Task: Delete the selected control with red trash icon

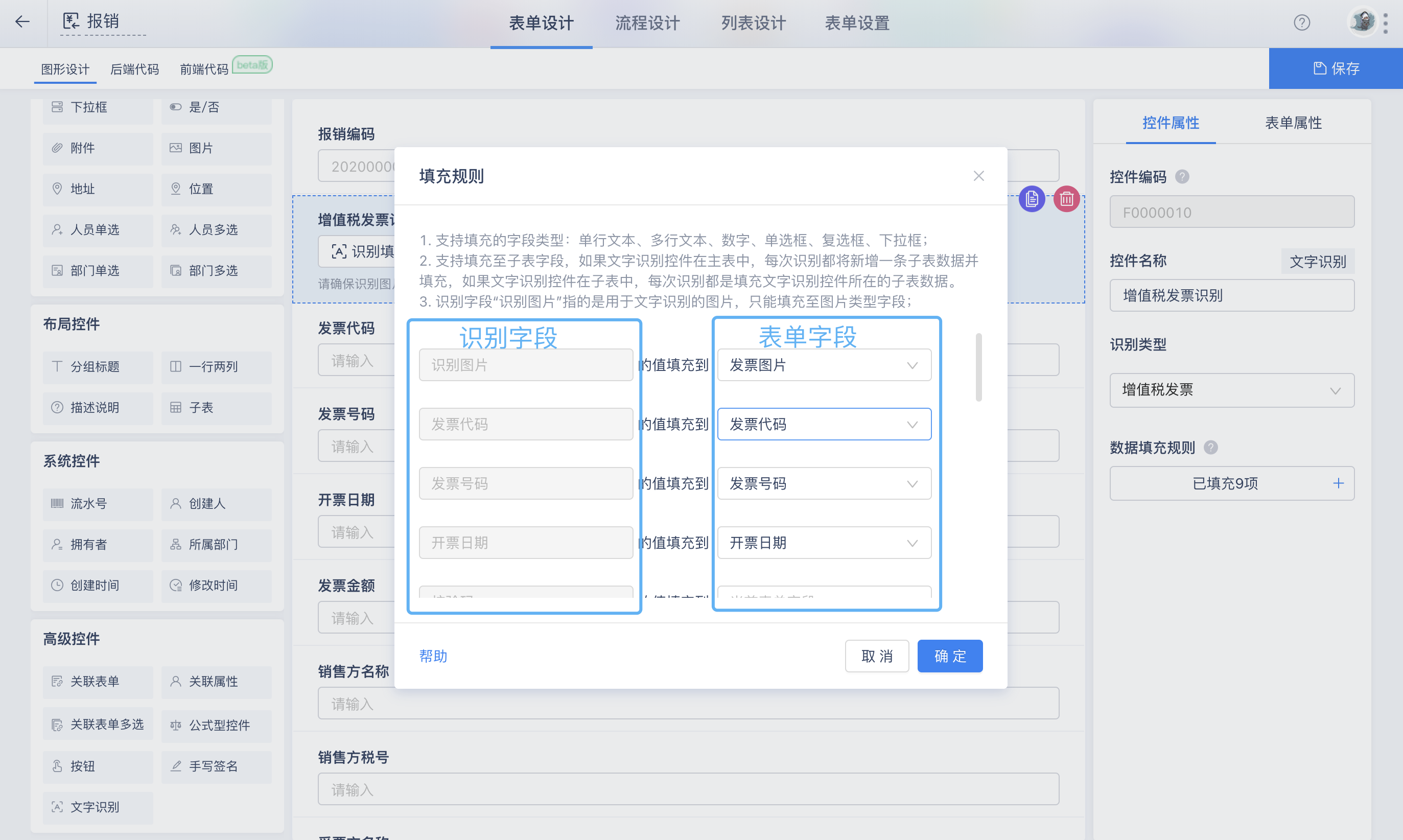Action: click(x=1067, y=199)
